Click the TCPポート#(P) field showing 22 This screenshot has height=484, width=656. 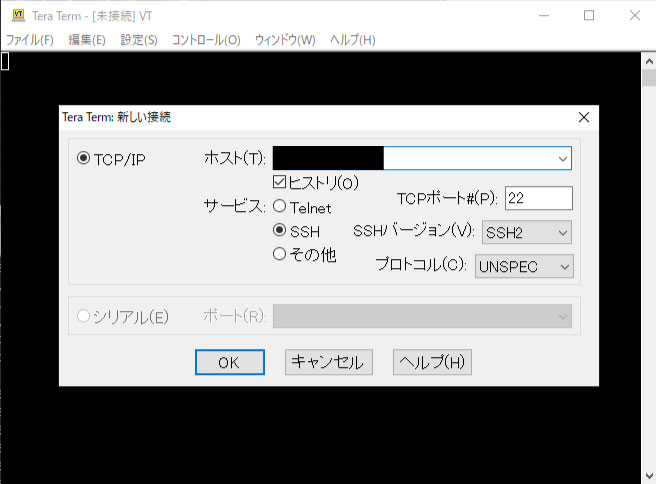(x=539, y=198)
